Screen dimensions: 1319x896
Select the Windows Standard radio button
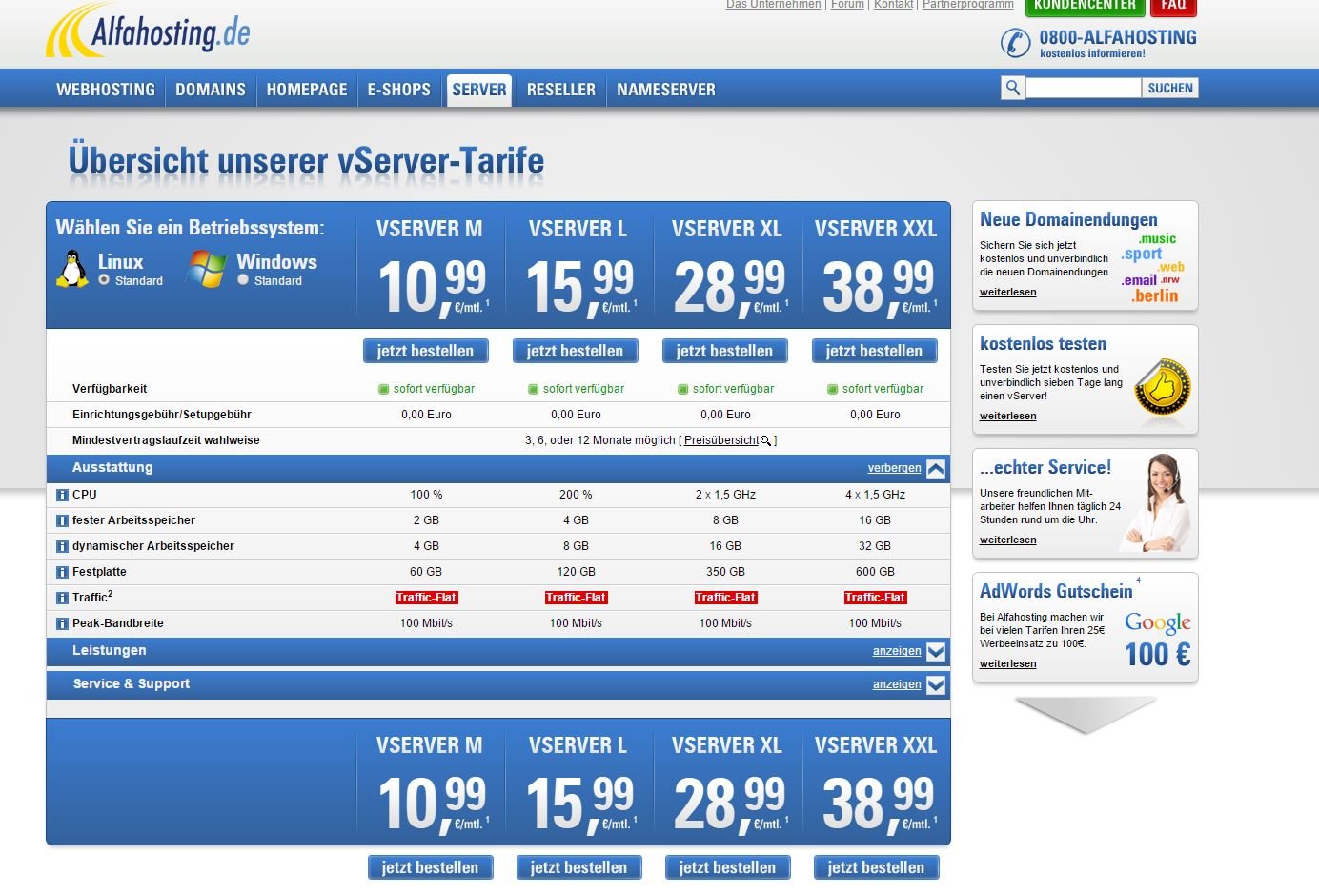pyautogui.click(x=243, y=280)
